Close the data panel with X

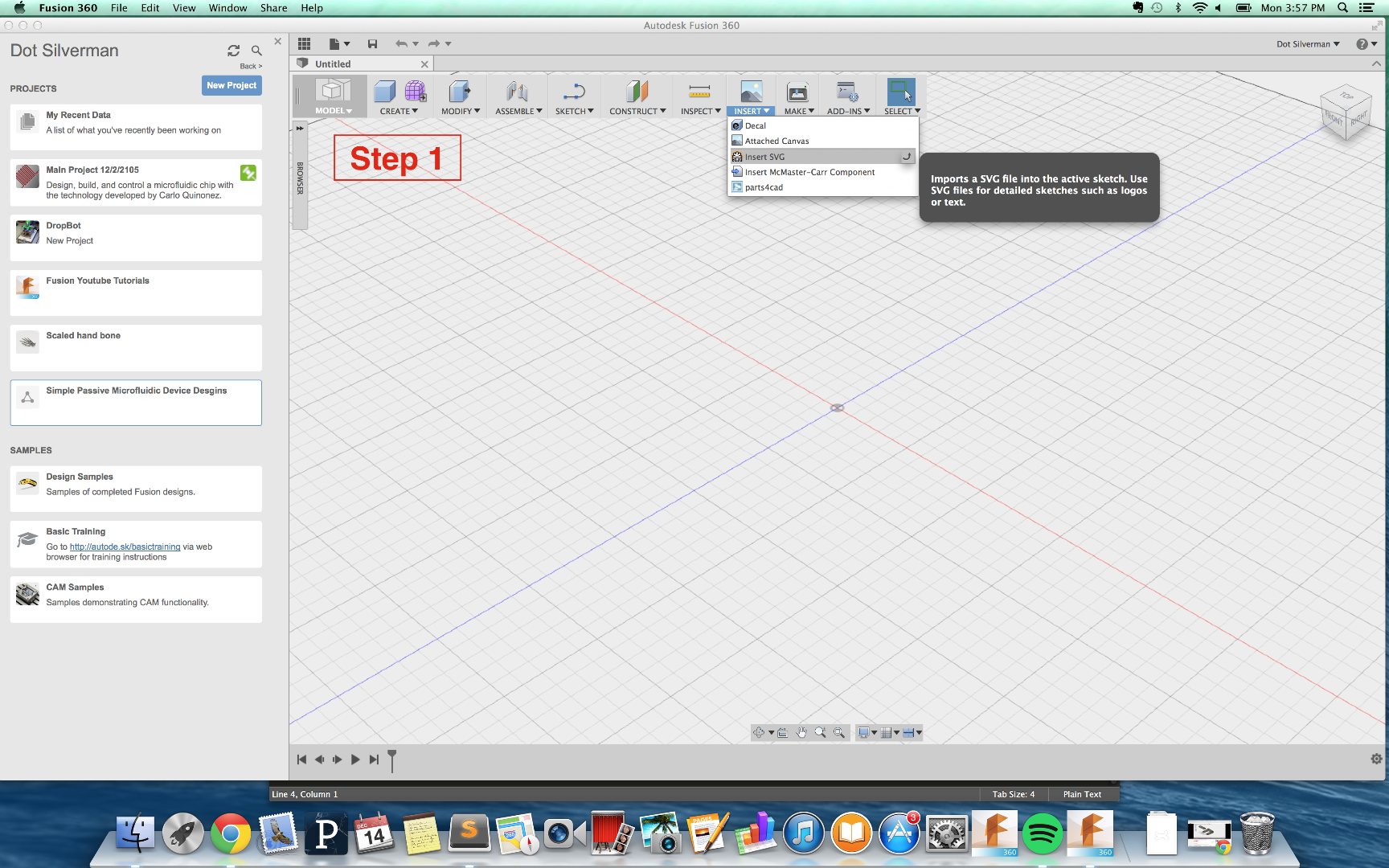click(277, 41)
